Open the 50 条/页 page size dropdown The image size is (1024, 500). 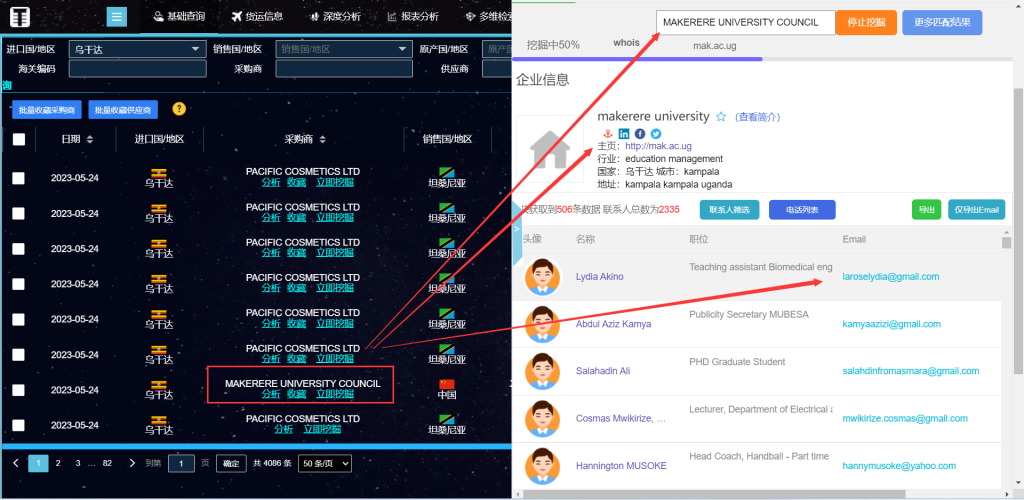pyautogui.click(x=325, y=464)
